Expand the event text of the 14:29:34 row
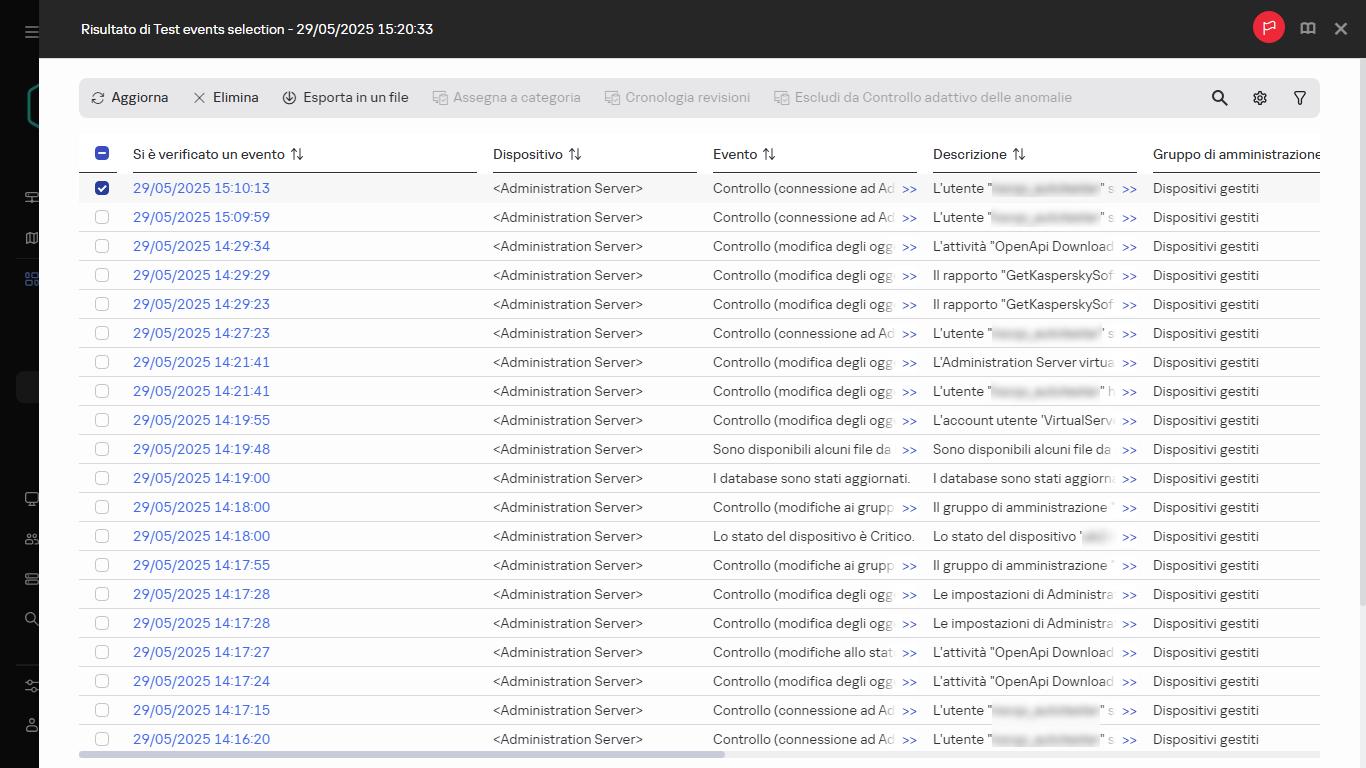This screenshot has width=1366, height=768. point(909,247)
